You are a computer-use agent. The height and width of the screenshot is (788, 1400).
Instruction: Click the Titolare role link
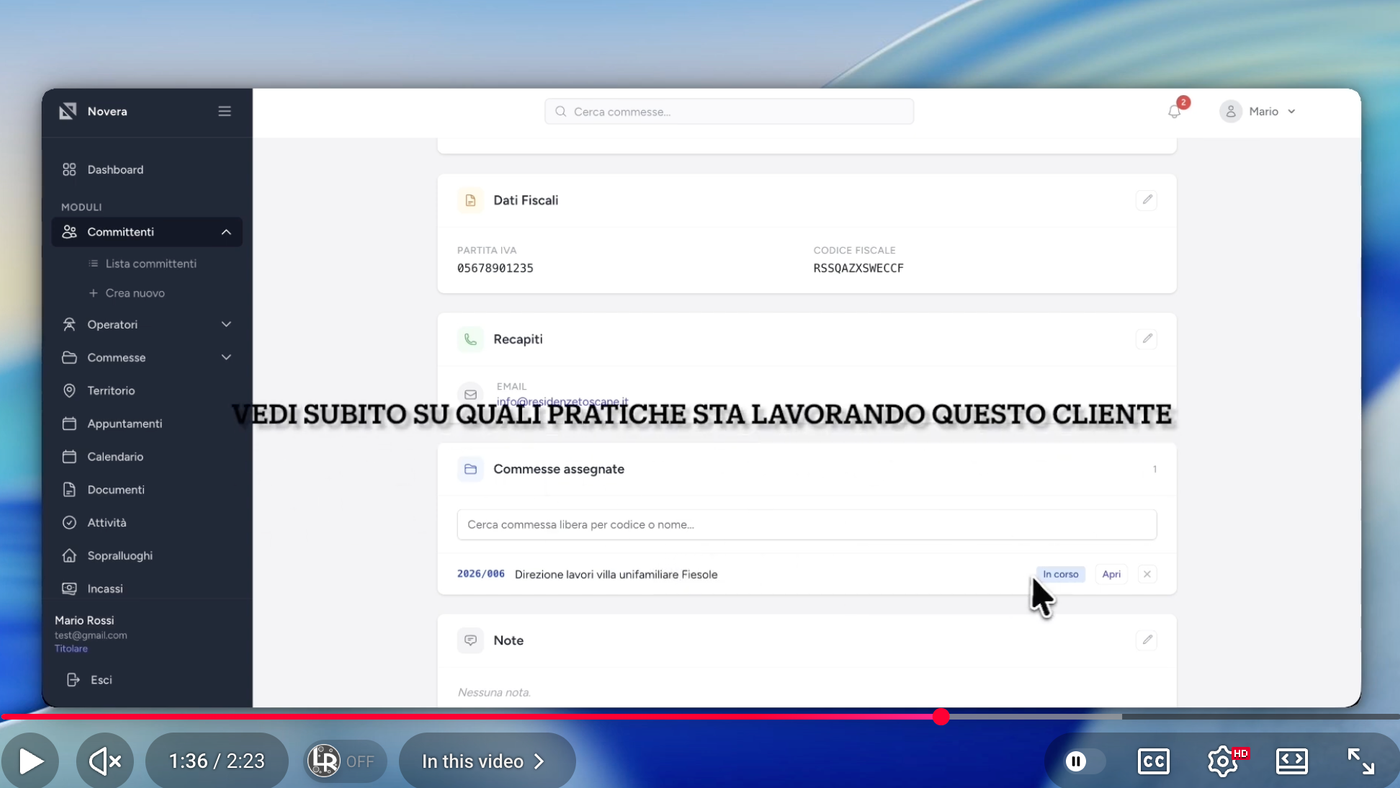(x=71, y=649)
